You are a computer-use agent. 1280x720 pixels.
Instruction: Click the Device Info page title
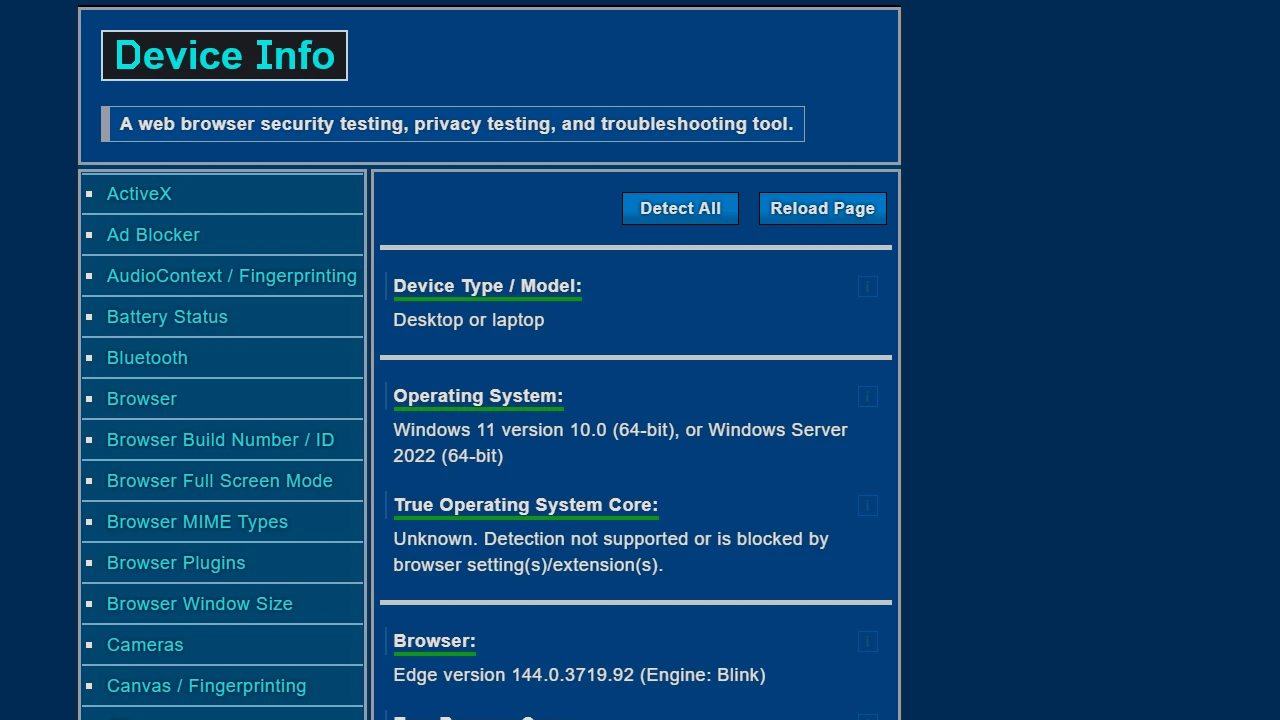[x=224, y=55]
